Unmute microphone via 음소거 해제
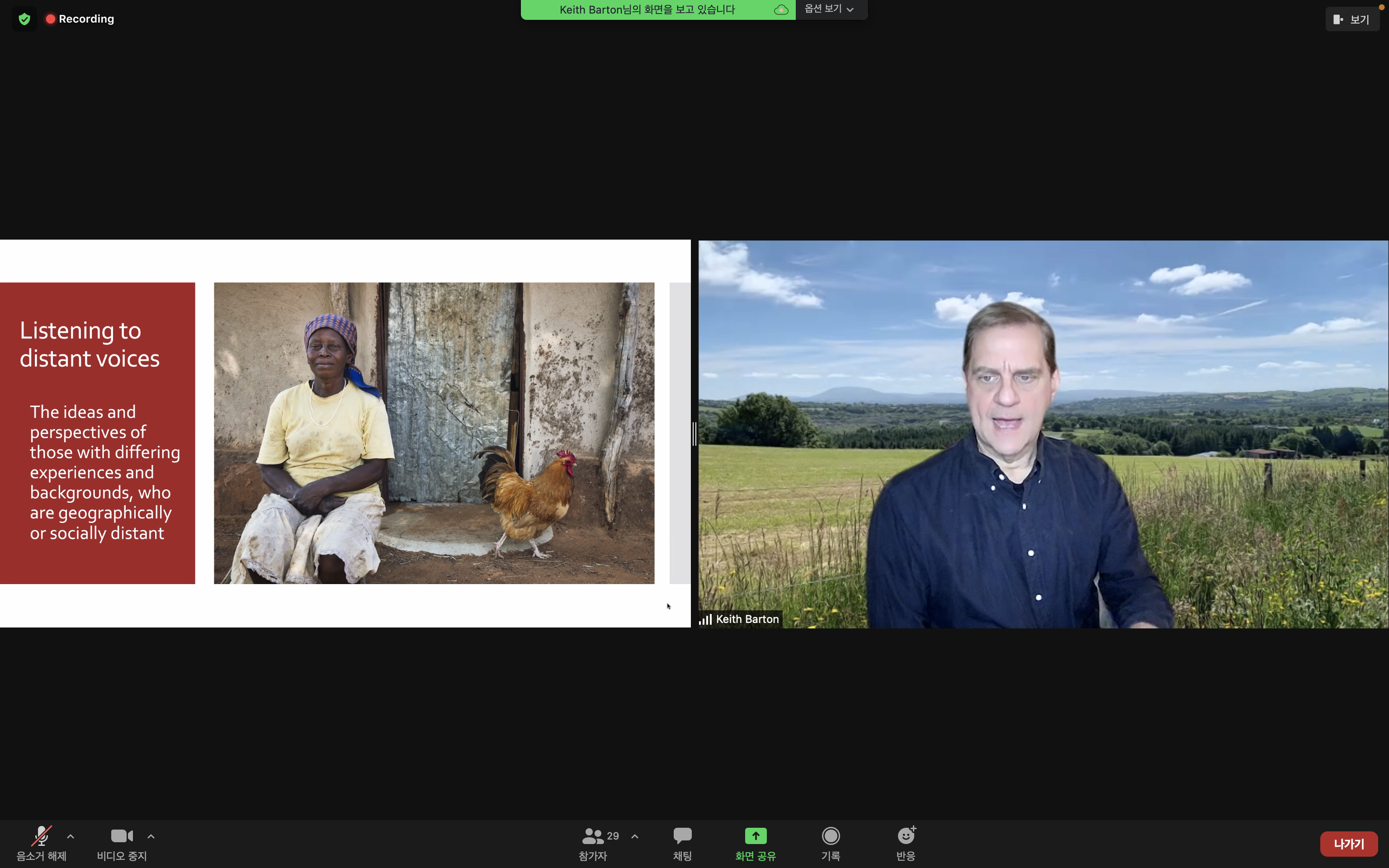1389x868 pixels. coord(41,843)
